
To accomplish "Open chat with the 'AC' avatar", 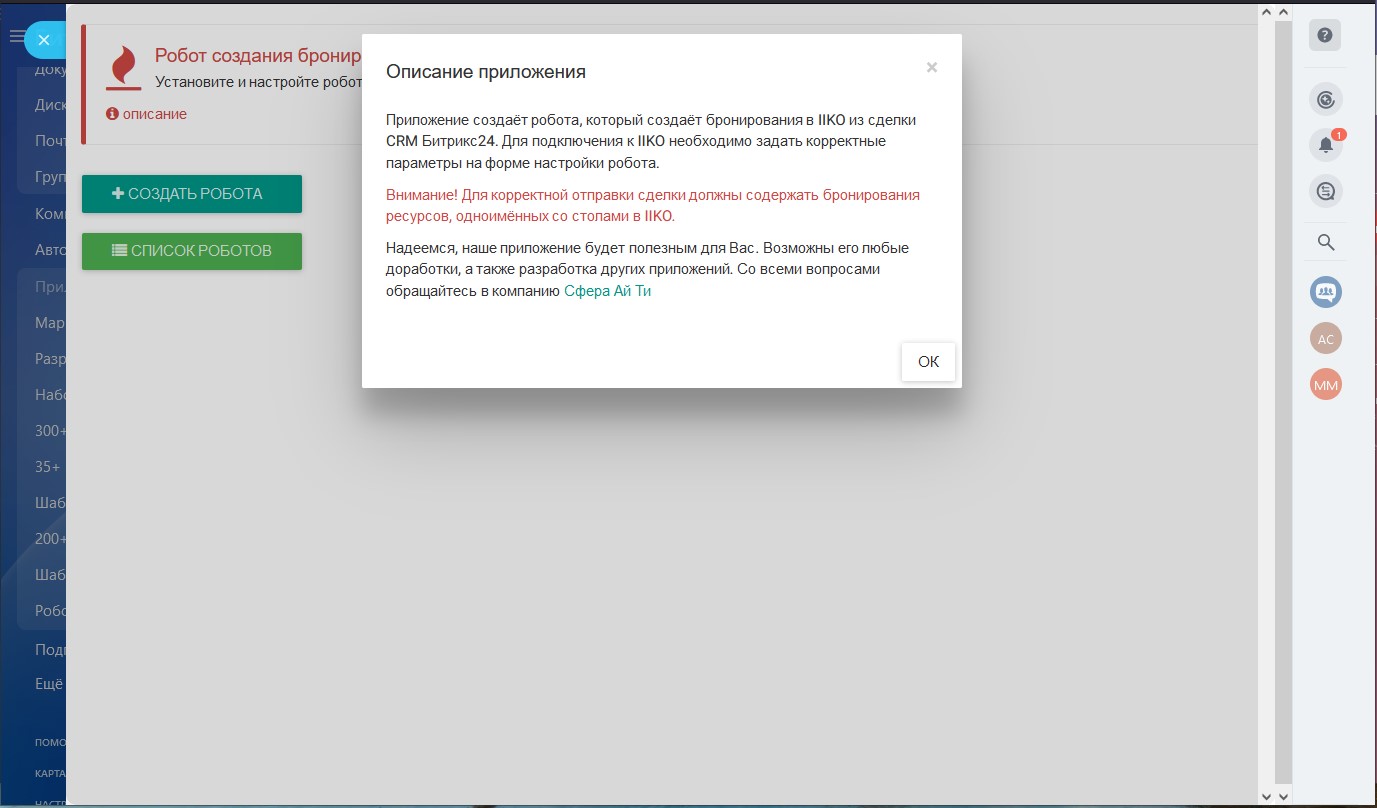I will tap(1326, 339).
